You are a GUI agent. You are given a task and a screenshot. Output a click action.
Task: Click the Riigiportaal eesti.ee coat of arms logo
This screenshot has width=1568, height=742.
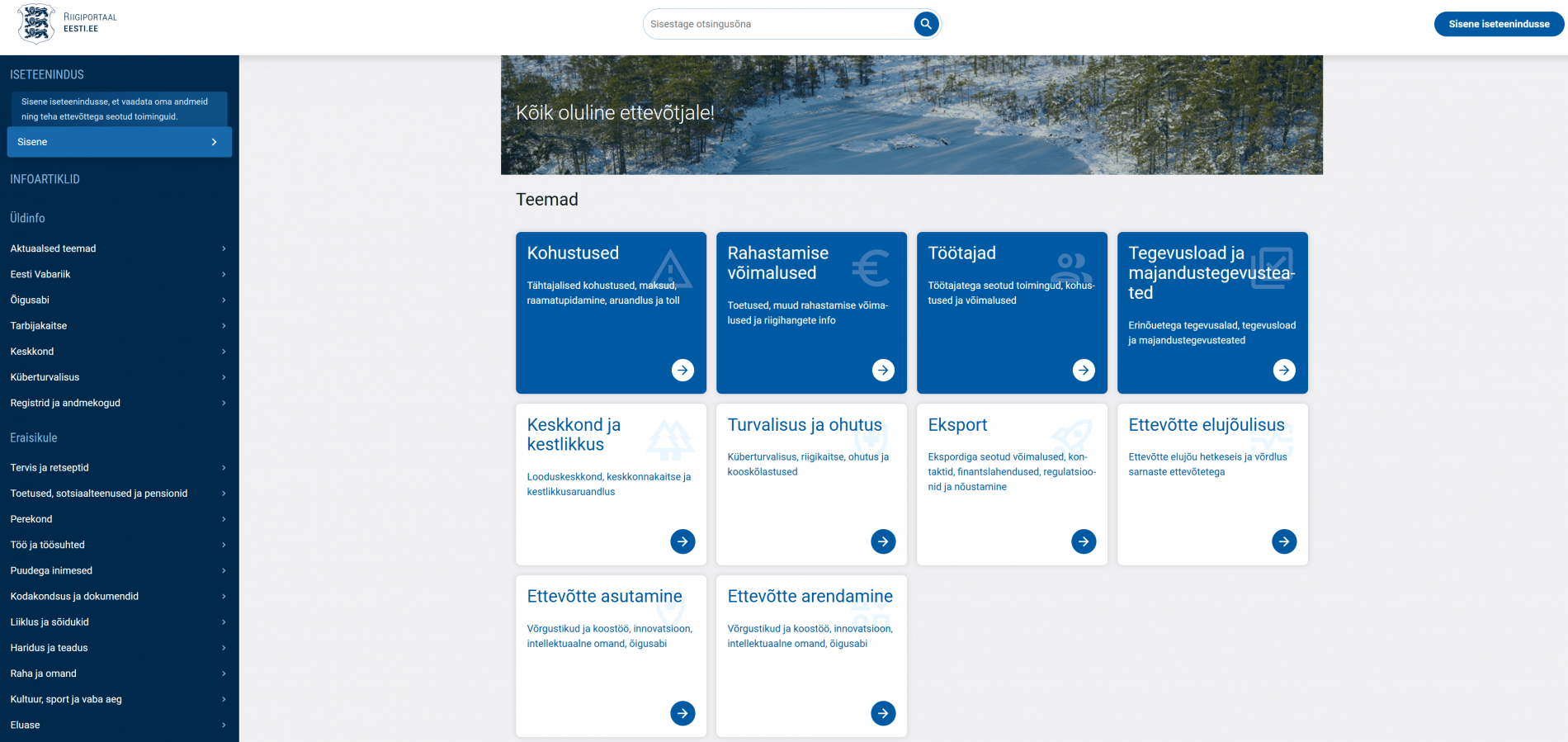pos(36,23)
